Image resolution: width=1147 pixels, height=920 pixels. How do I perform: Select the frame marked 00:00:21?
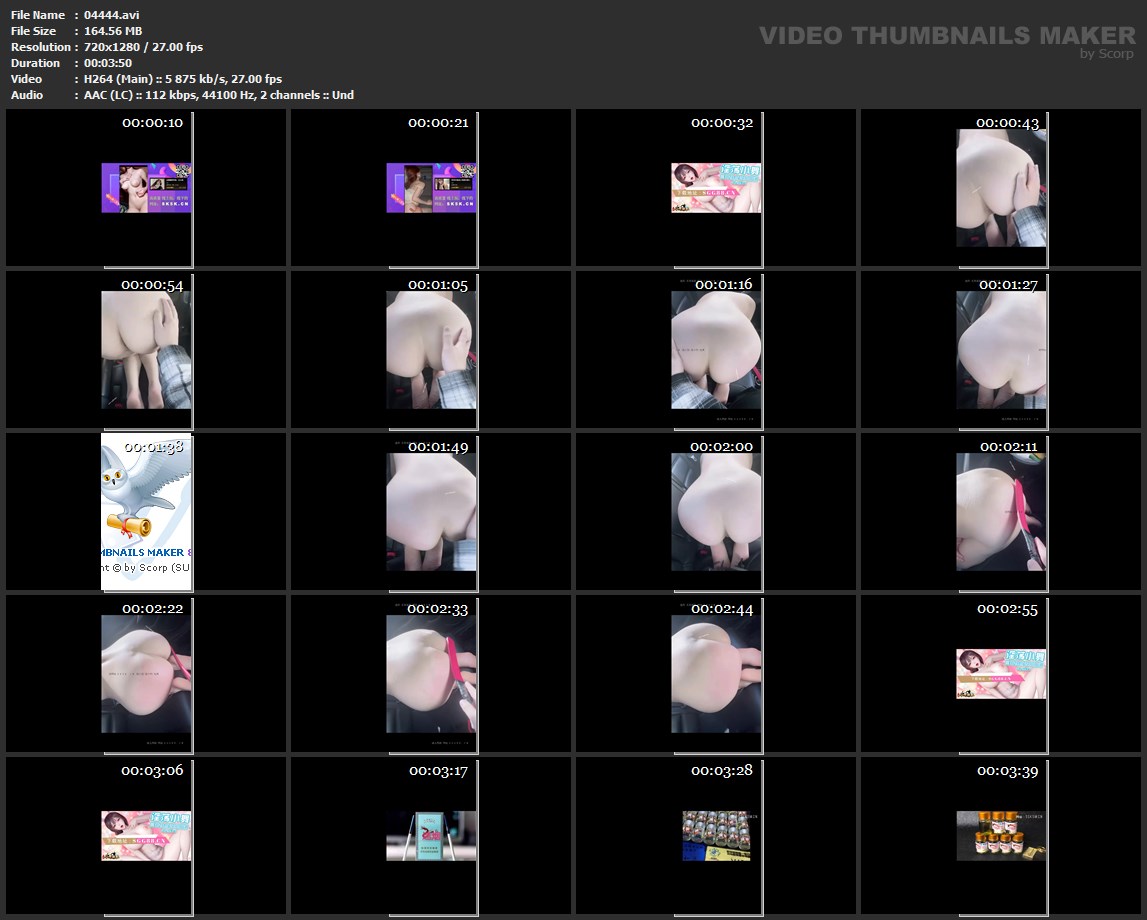click(x=431, y=188)
